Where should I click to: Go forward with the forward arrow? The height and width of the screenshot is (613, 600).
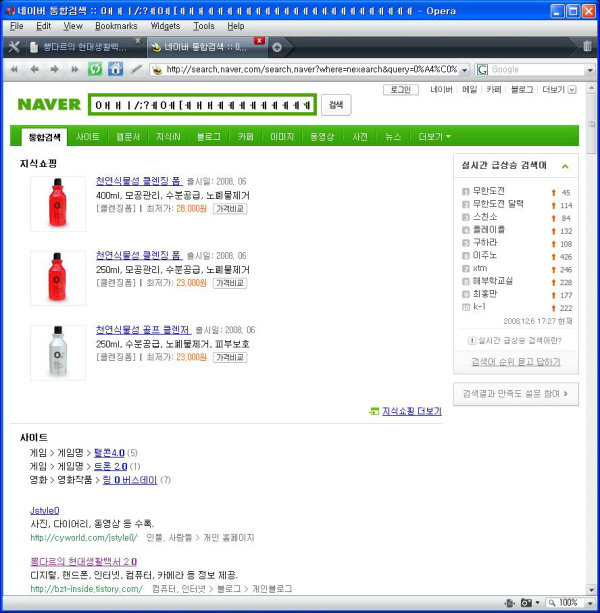click(54, 70)
